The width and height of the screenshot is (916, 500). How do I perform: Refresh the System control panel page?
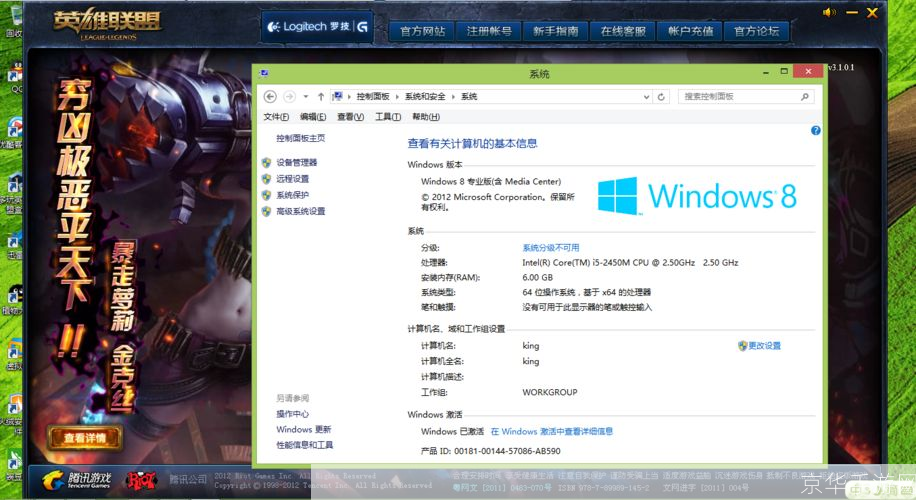(x=661, y=97)
